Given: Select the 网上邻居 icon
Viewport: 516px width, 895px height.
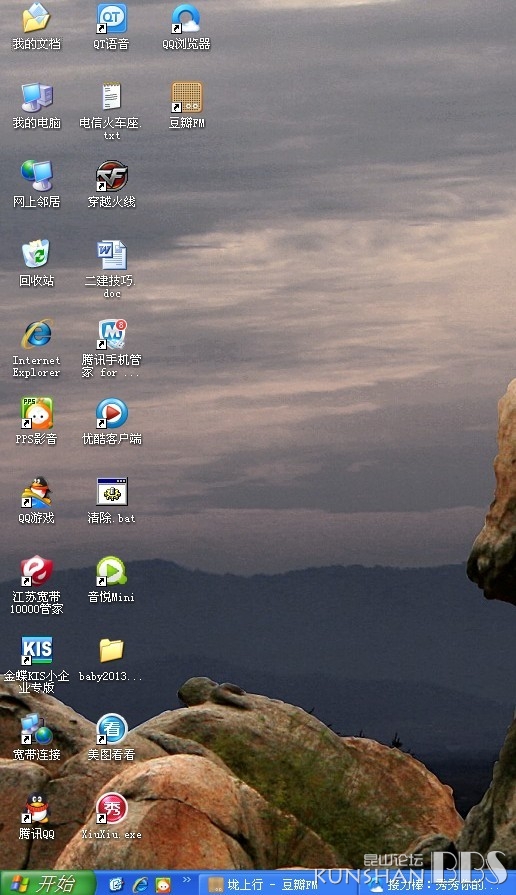Looking at the screenshot, I should point(37,176).
